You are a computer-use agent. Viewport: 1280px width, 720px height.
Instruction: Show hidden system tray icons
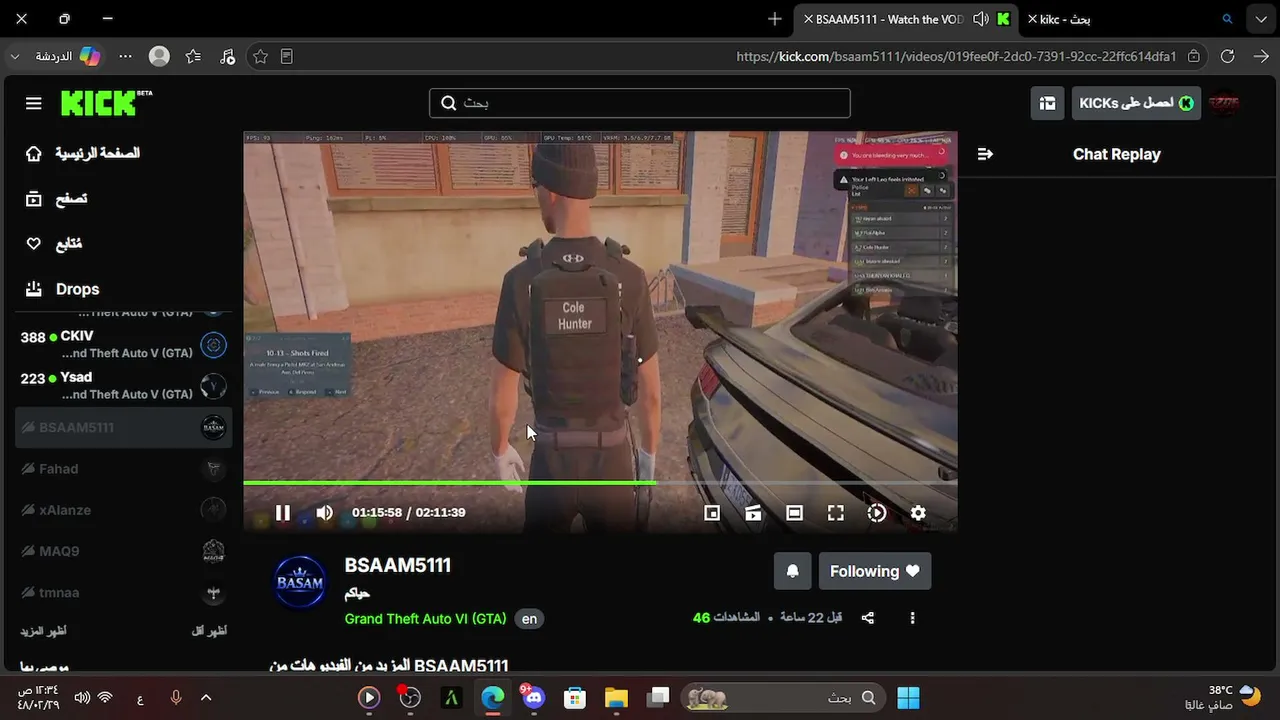tap(206, 698)
